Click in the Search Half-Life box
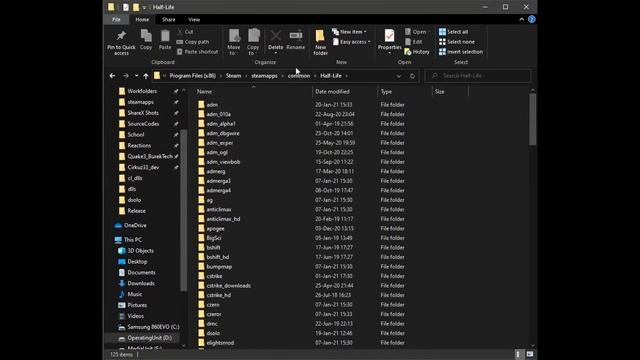Screen dimensions: 640x360 pyautogui.click(x=478, y=76)
